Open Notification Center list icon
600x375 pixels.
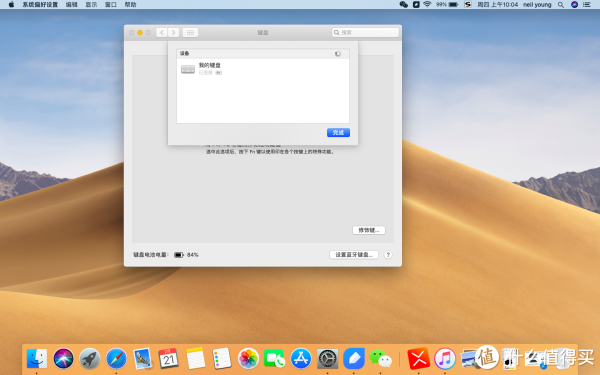(587, 5)
